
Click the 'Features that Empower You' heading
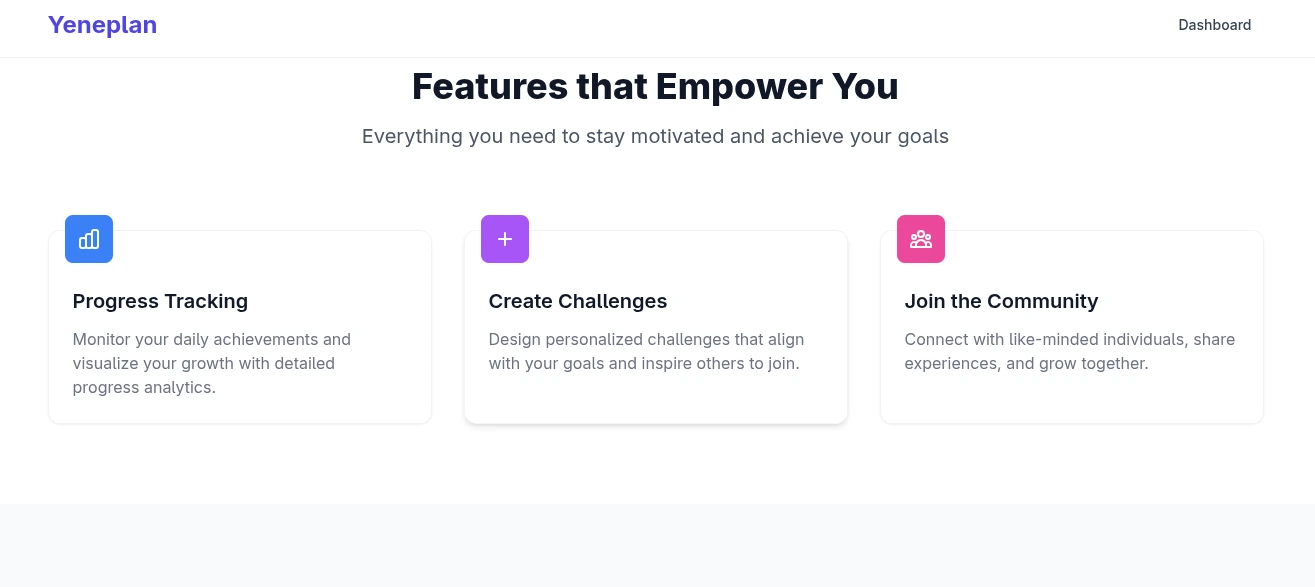click(x=655, y=87)
